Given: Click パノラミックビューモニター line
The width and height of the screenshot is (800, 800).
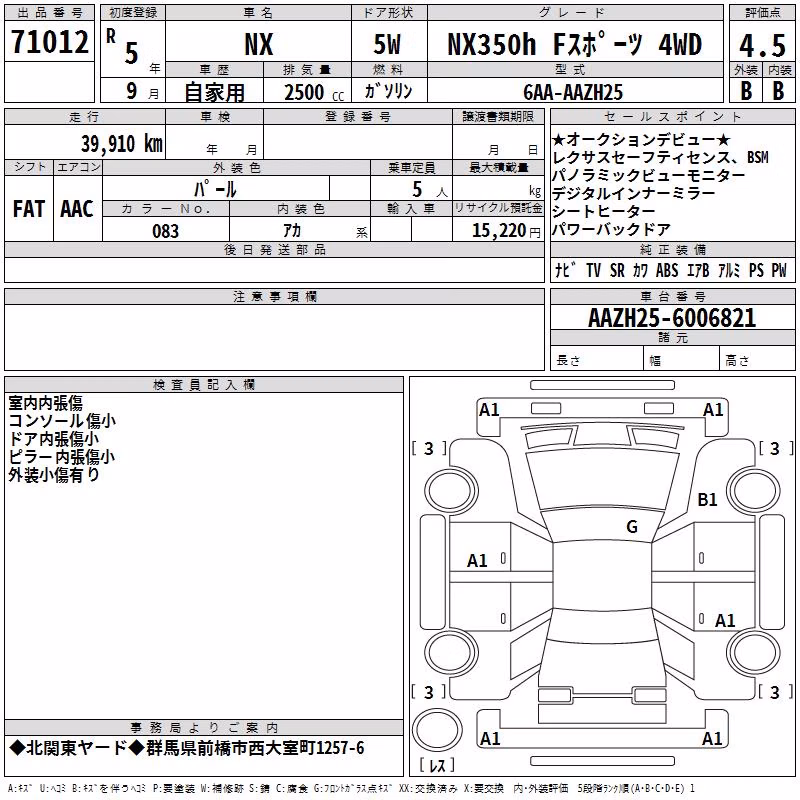Looking at the screenshot, I should (x=648, y=176).
